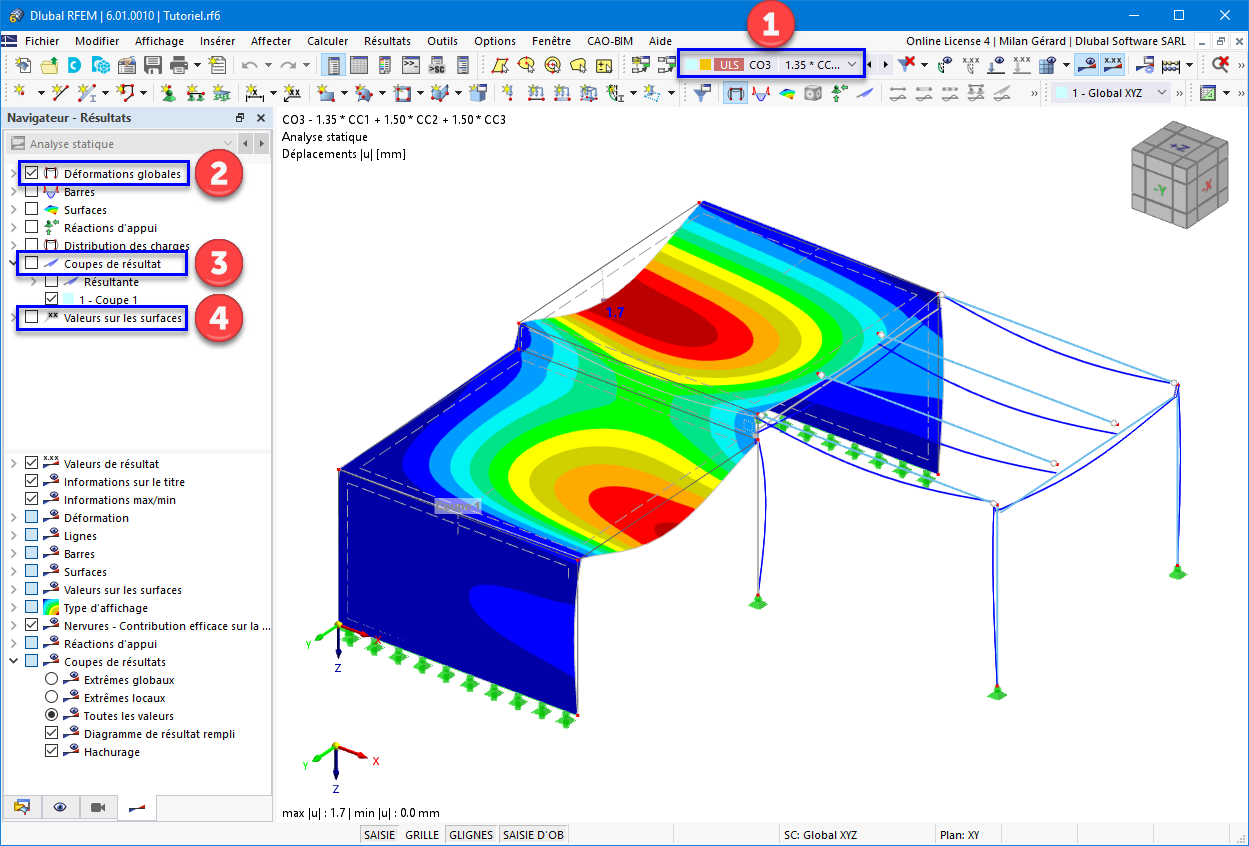This screenshot has height=846, width=1249.
Task: Click the Redo arrow icon
Action: tap(288, 65)
